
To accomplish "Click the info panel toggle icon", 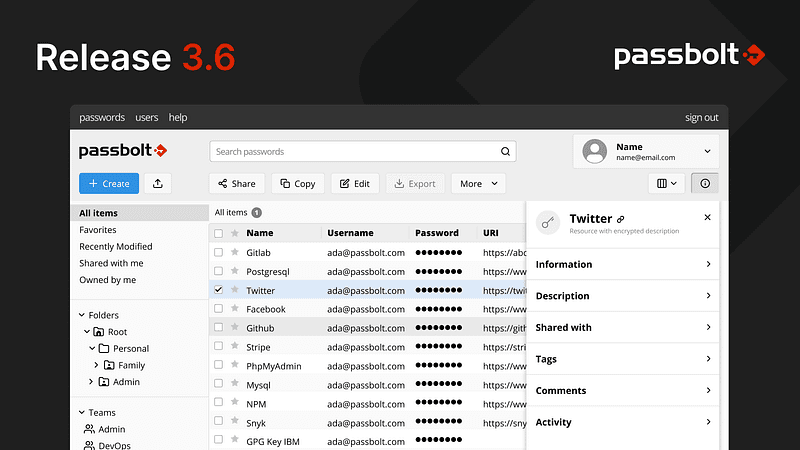I will pyautogui.click(x=704, y=183).
